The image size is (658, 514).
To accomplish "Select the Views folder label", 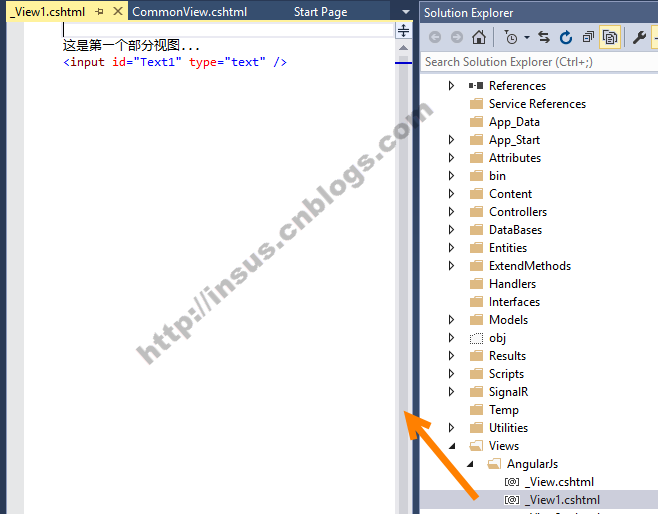I will coord(504,446).
